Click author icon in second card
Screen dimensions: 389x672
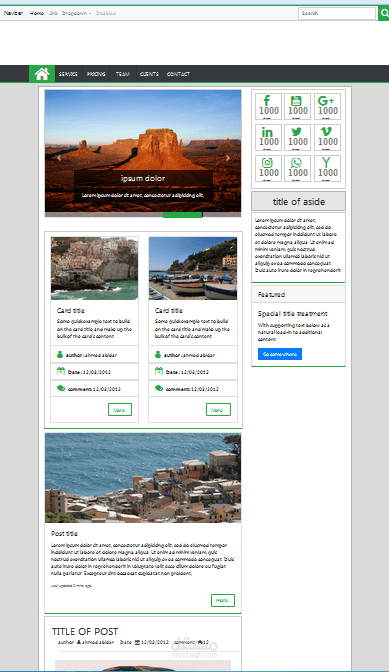[x=158, y=354]
